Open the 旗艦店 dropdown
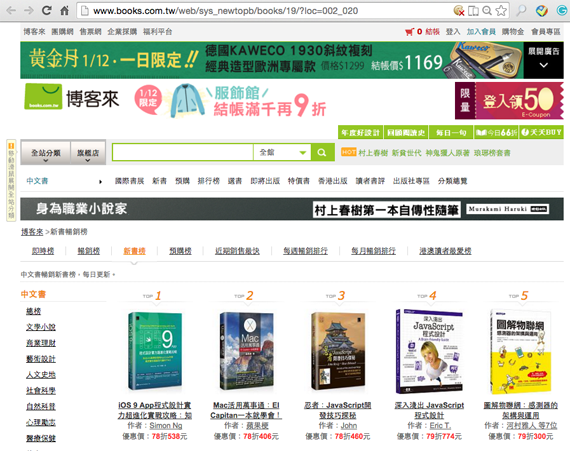 [x=88, y=153]
